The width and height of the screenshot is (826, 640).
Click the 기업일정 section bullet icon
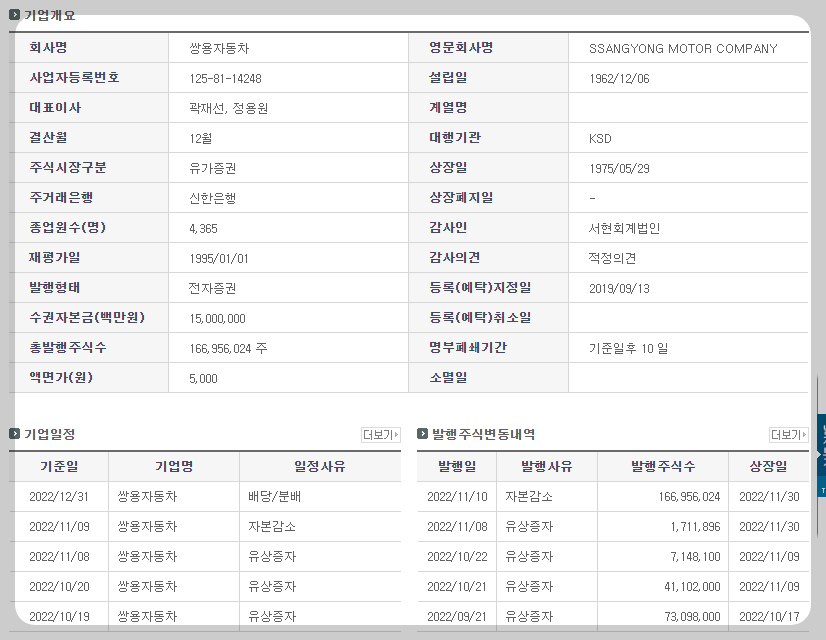[15, 434]
